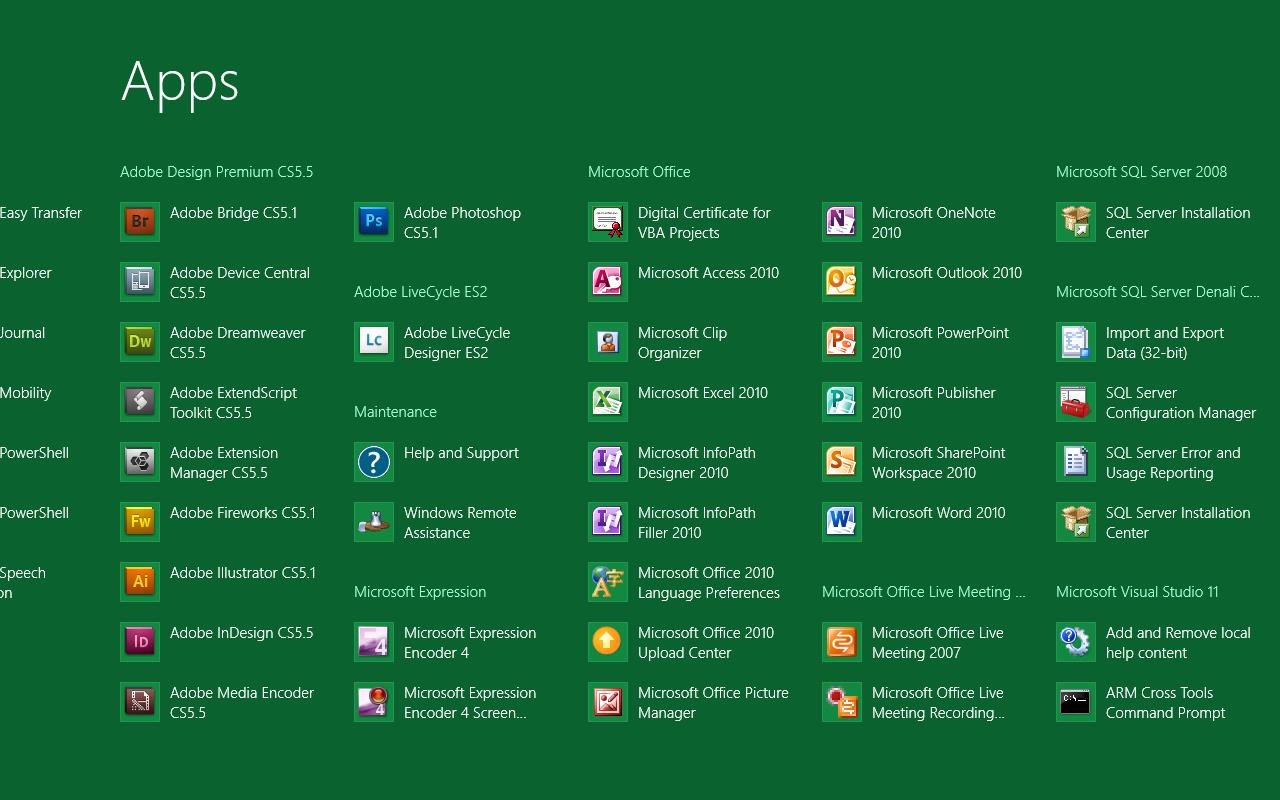
Task: Select the Microsoft Office group header
Action: pyautogui.click(x=639, y=172)
